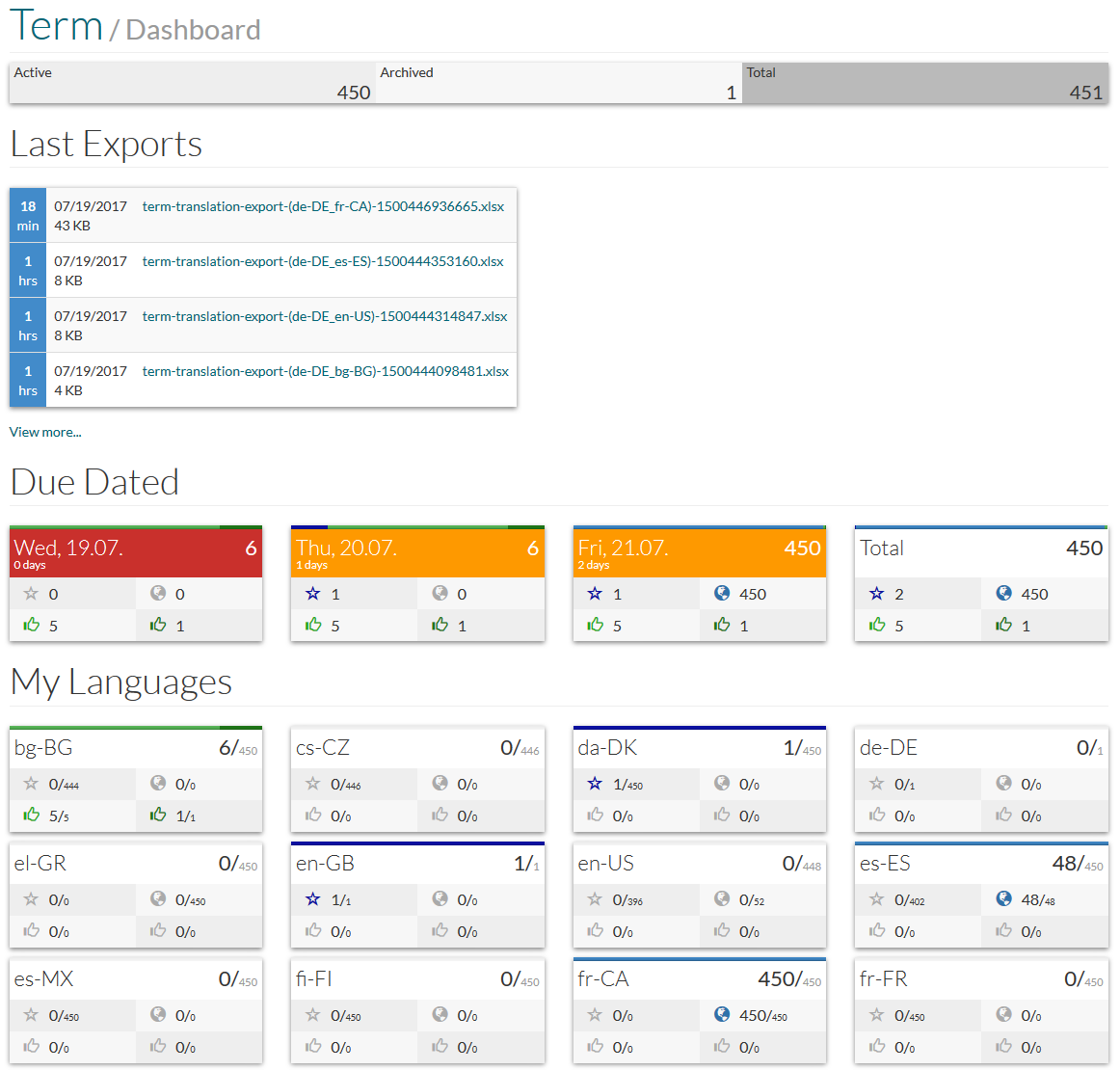Viewport: 1120px width, 1070px height.
Task: Click the star icon in the fr-FR card
Action: pos(876,1015)
